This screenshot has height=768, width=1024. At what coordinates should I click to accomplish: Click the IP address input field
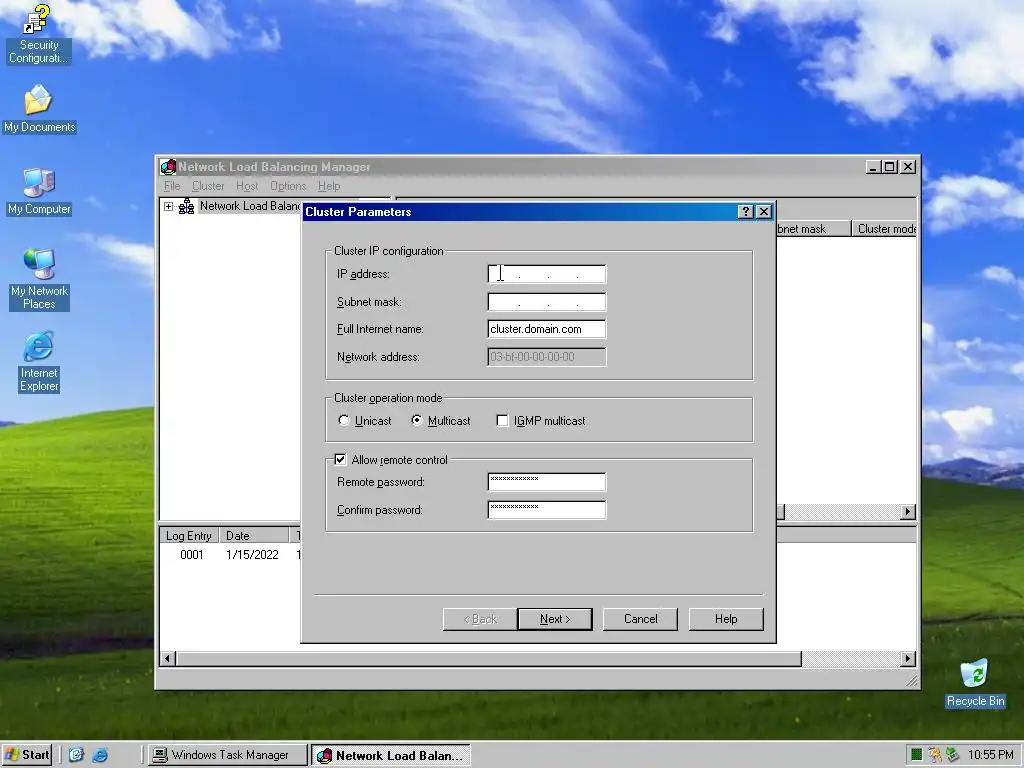(547, 274)
